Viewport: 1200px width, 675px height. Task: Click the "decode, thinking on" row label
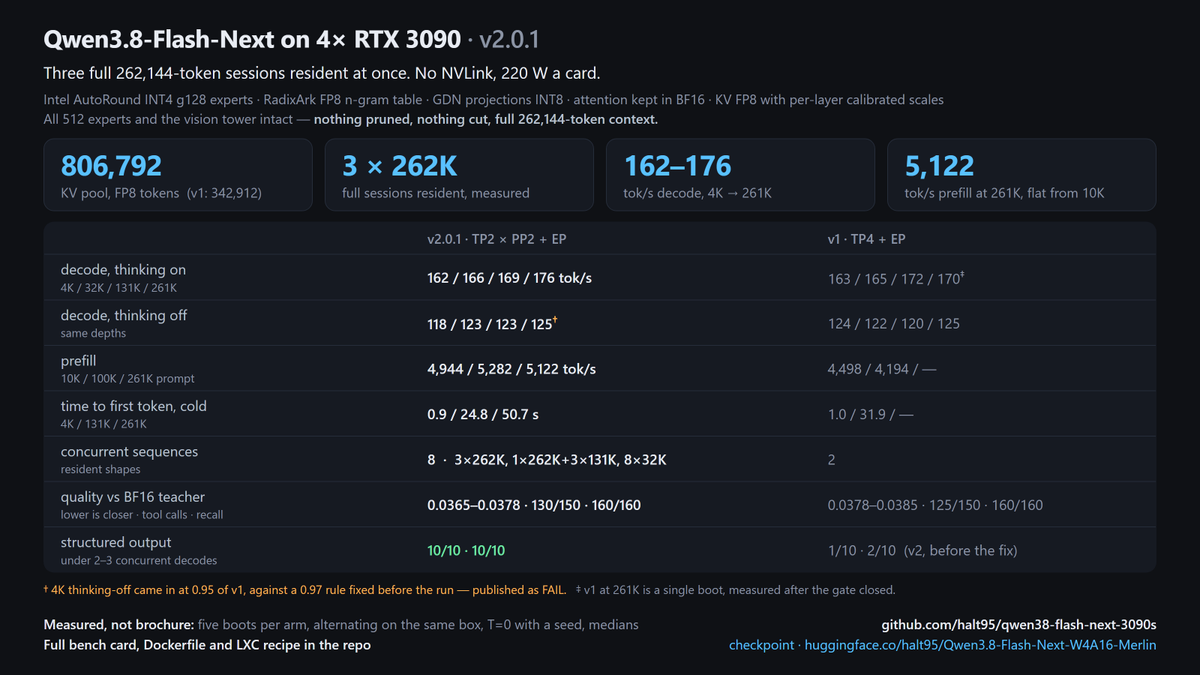(123, 270)
